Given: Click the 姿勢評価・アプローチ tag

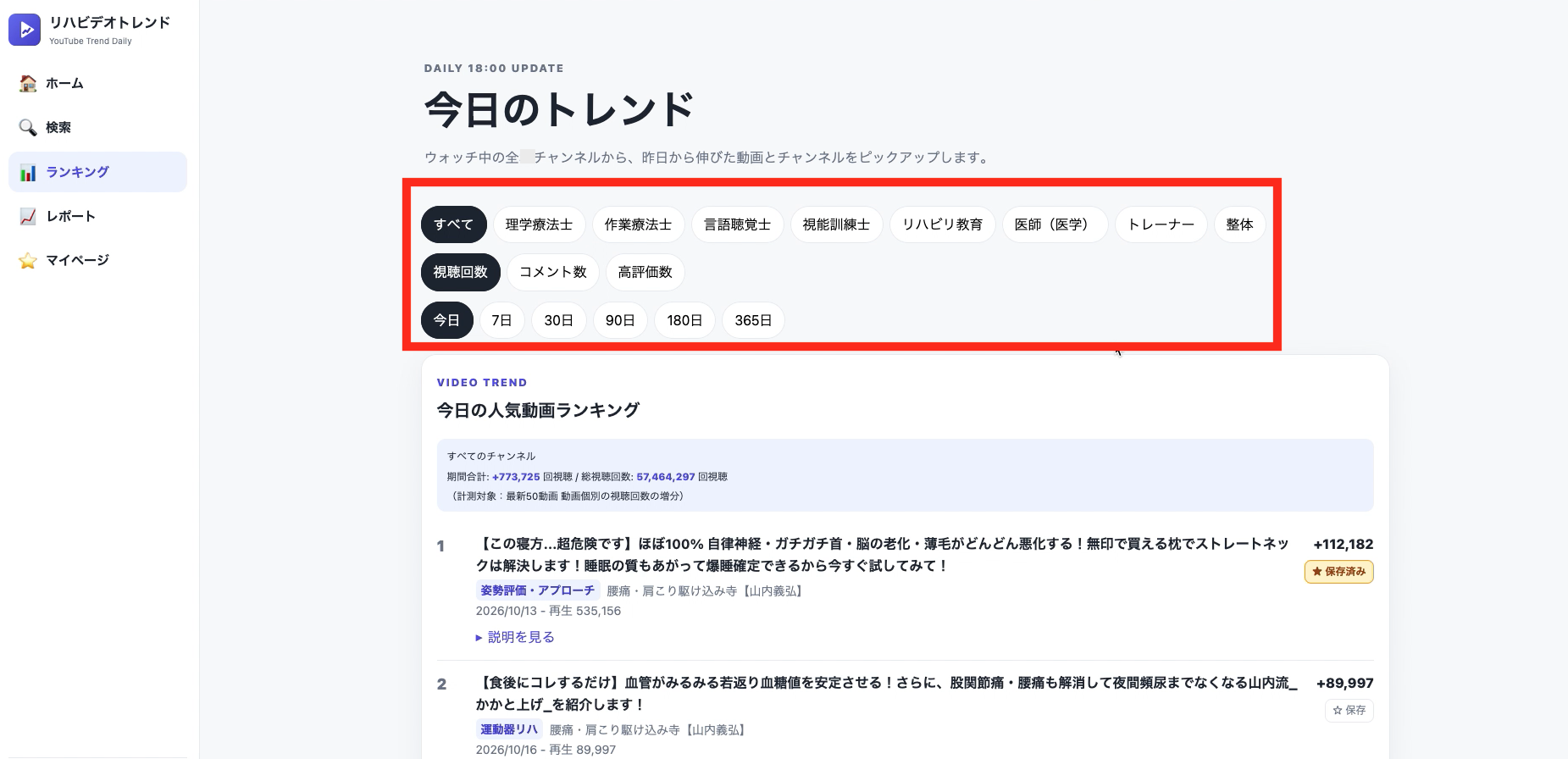Looking at the screenshot, I should coord(538,590).
